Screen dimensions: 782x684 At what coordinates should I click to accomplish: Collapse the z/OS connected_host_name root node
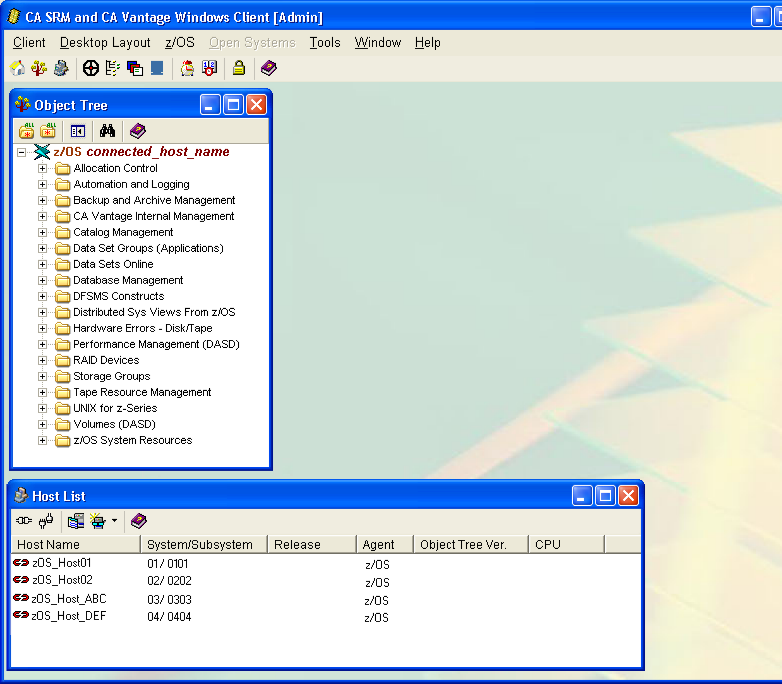click(22, 152)
